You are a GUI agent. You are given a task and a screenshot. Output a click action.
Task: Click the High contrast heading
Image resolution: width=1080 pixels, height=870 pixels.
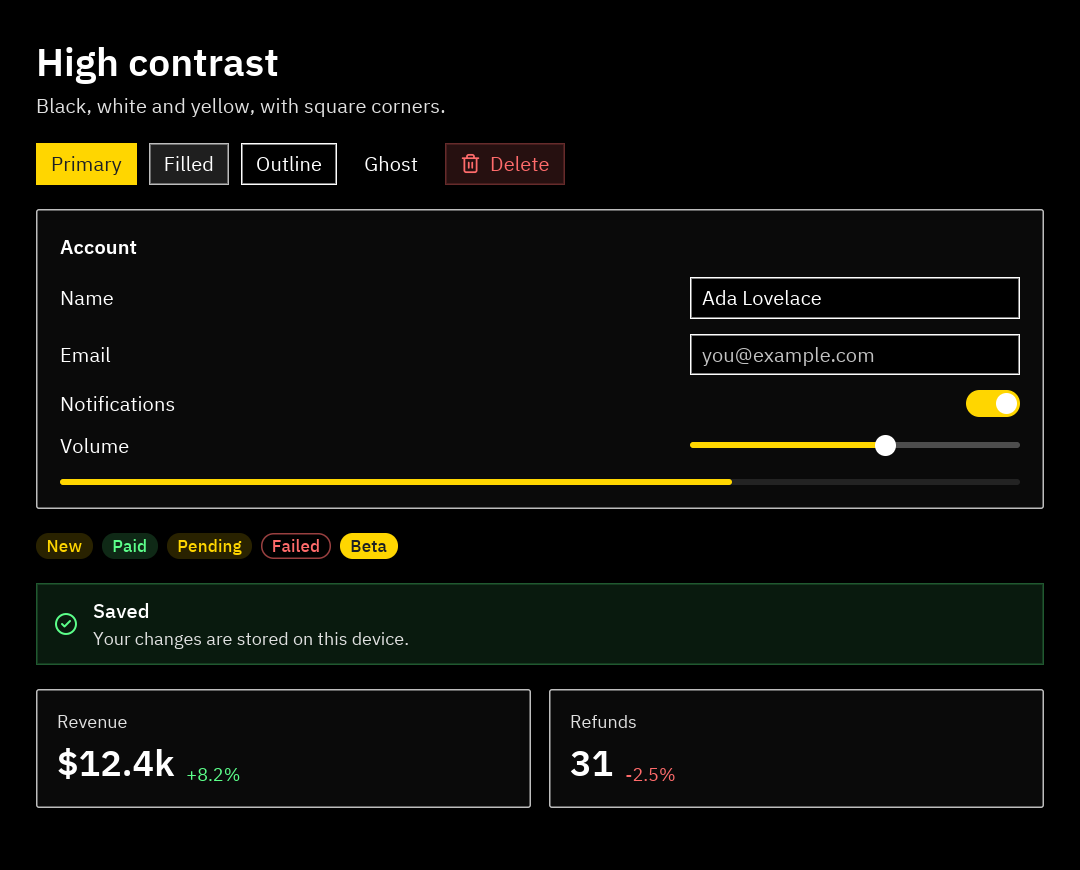tap(157, 63)
